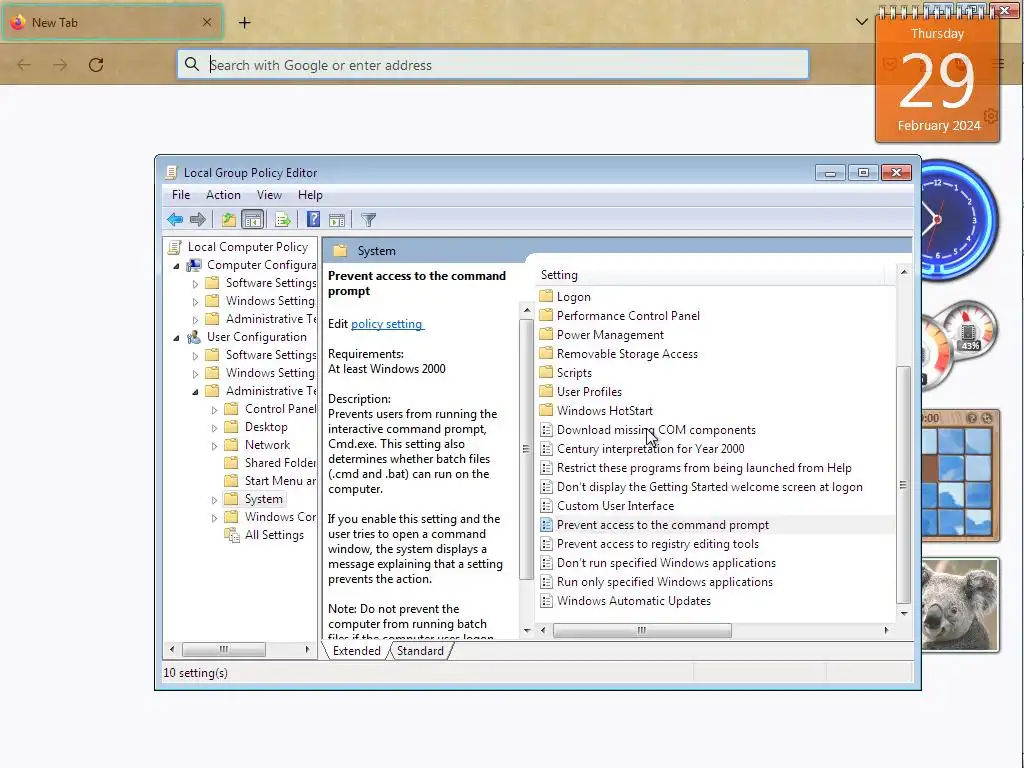Click in the Firefox address search field
Screen dimensions: 1024x768
click(493, 65)
